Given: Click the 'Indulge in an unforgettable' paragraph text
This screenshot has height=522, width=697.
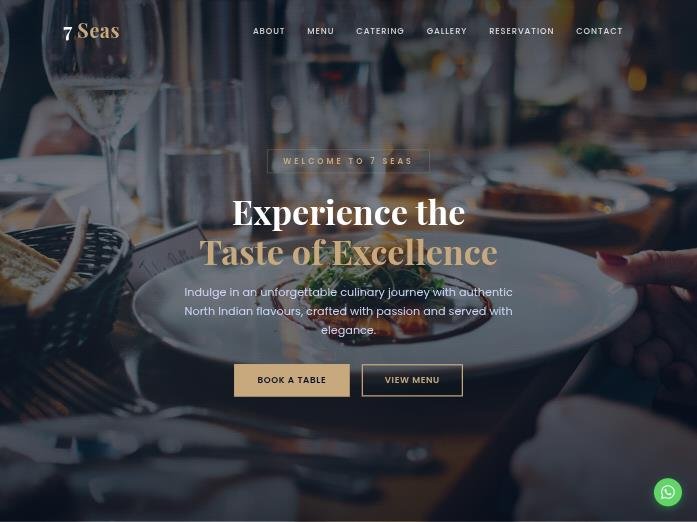Looking at the screenshot, I should click(x=348, y=311).
